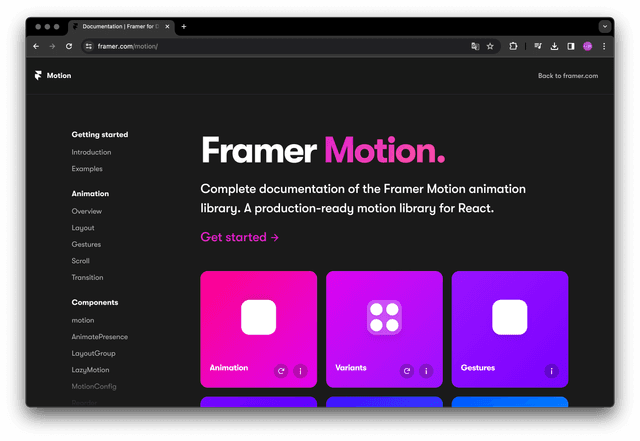Click the Motion text beside the logo
This screenshot has height=441, width=640.
[x=59, y=76]
